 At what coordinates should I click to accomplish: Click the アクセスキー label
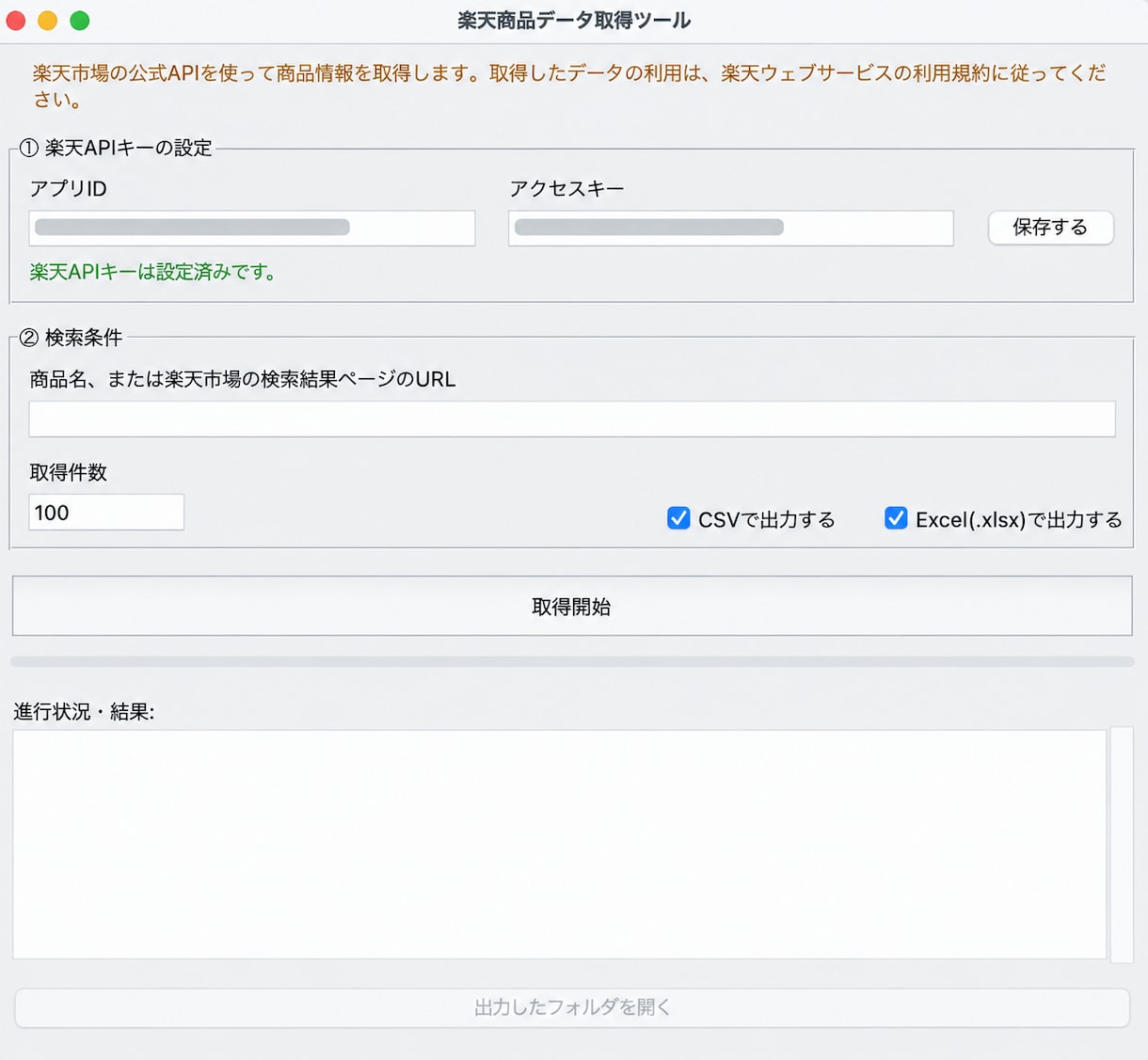click(x=566, y=189)
